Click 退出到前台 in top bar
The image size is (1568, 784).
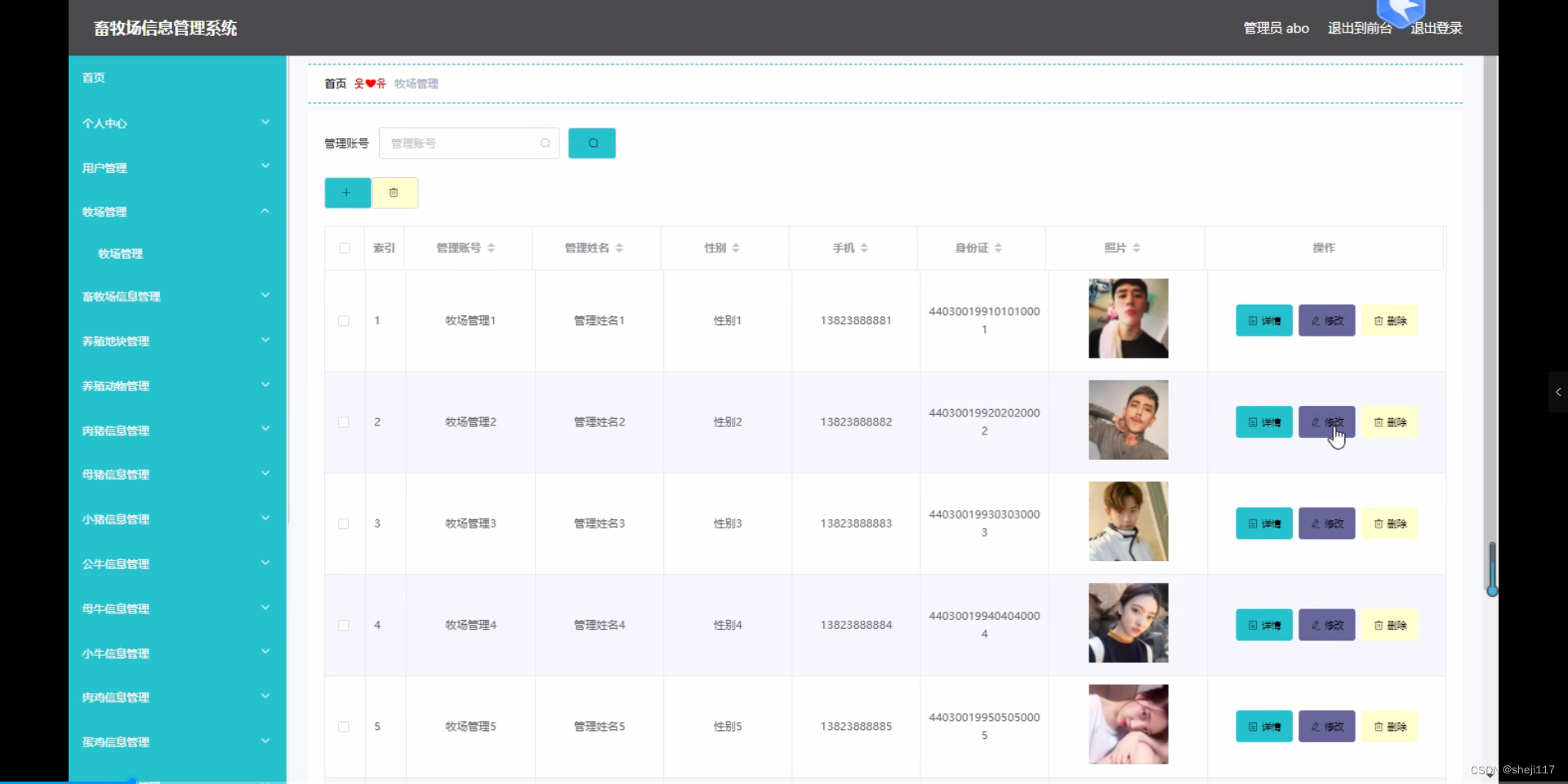[x=1360, y=28]
